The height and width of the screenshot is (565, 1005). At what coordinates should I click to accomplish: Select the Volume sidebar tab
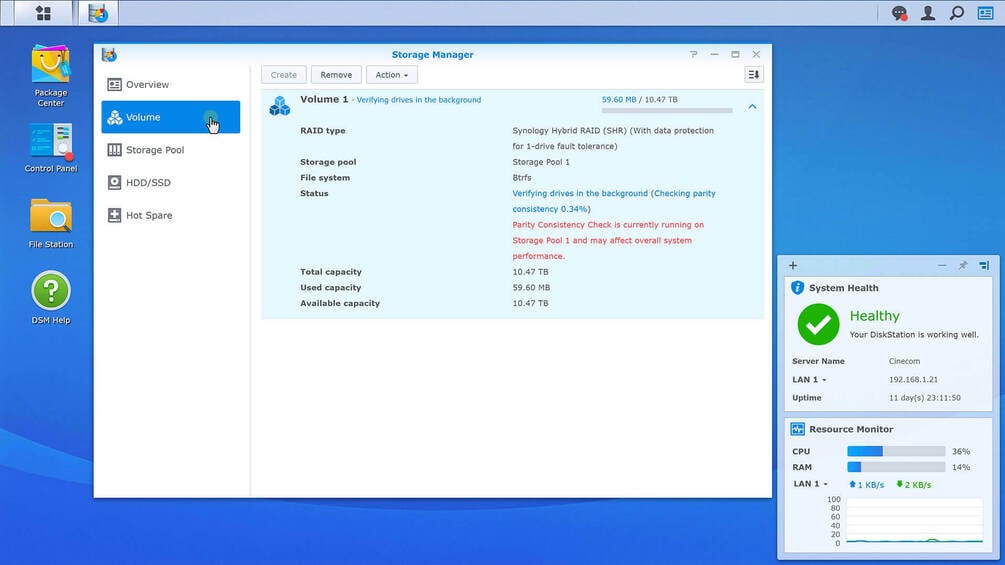pos(170,117)
